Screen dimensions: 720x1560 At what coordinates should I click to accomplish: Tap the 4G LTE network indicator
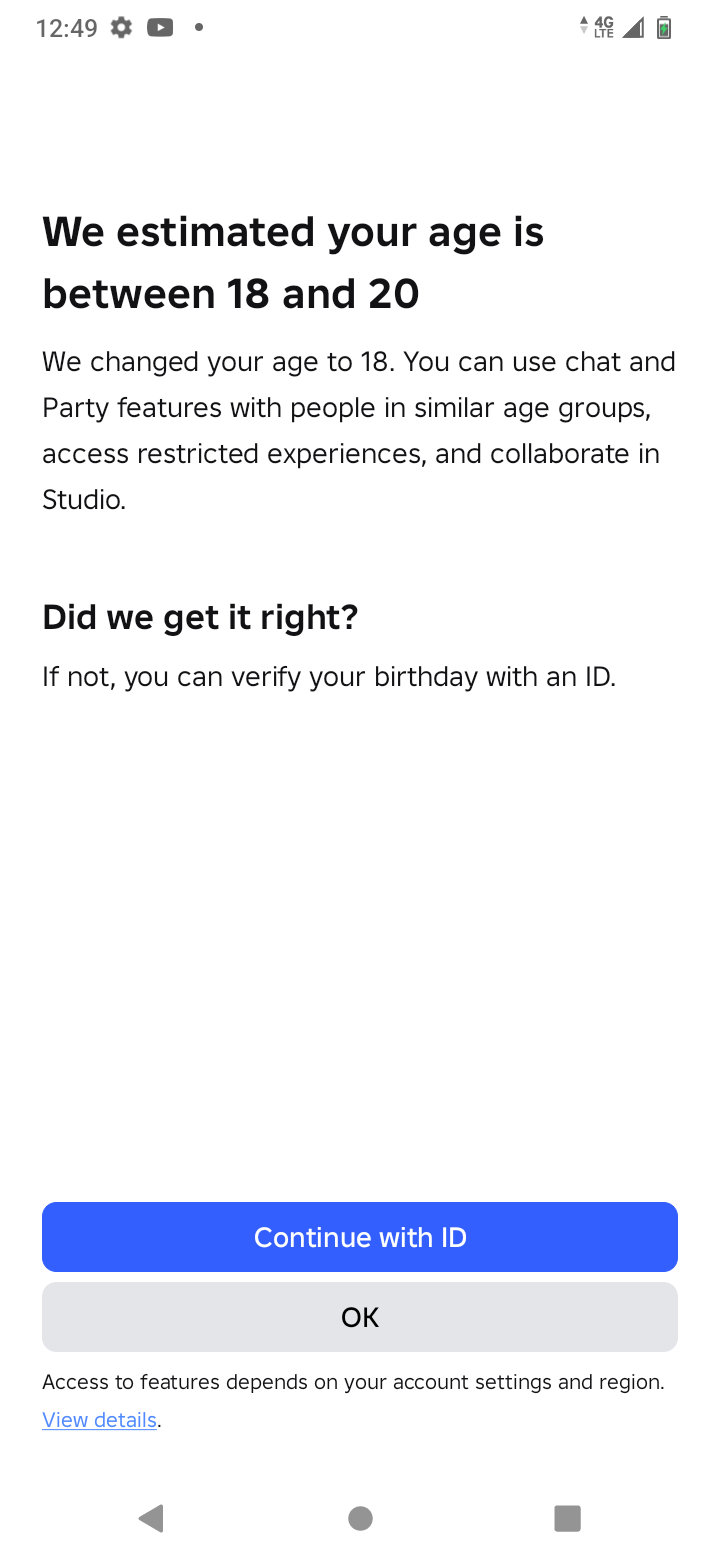tap(604, 27)
